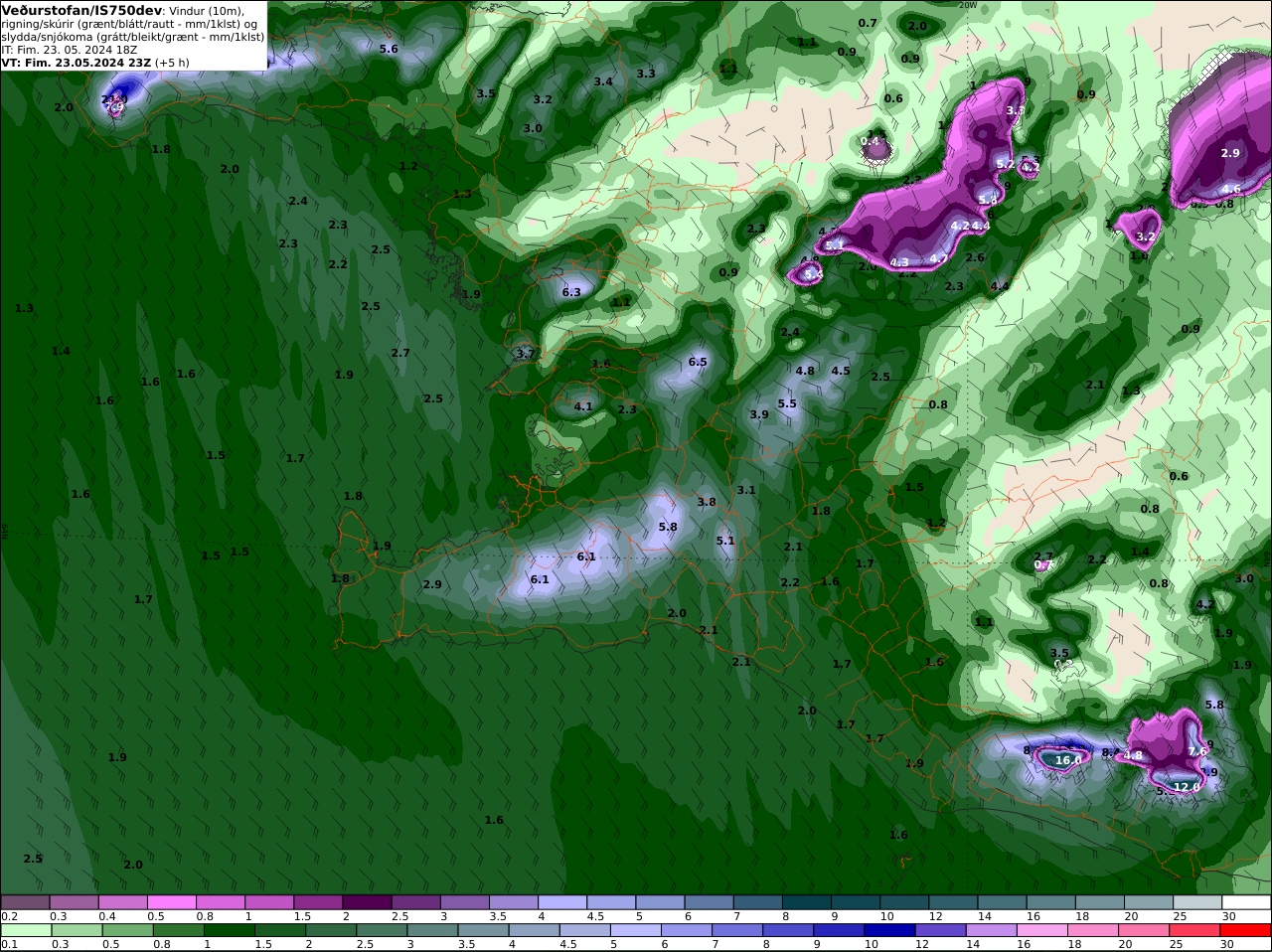Click the 3.9 precipitation value
This screenshot has width=1272, height=952.
coord(759,414)
